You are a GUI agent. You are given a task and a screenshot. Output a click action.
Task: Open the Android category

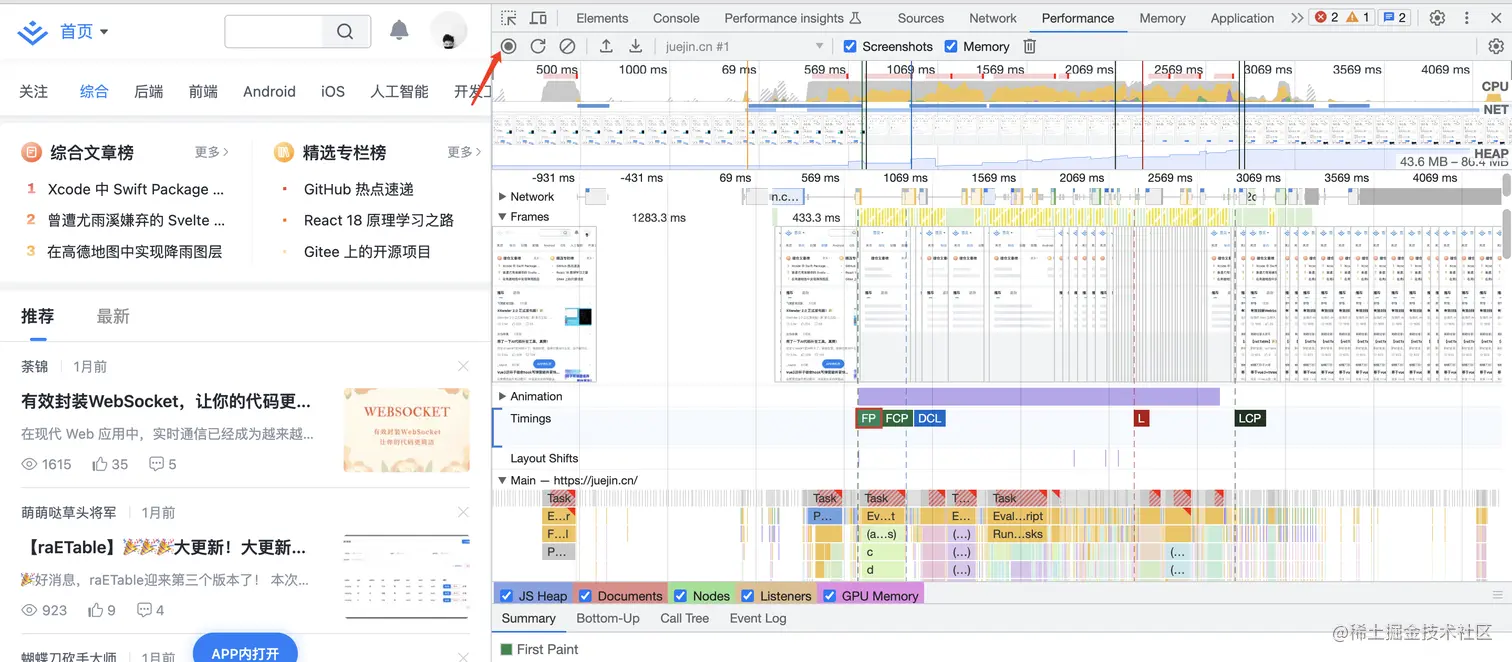269,91
